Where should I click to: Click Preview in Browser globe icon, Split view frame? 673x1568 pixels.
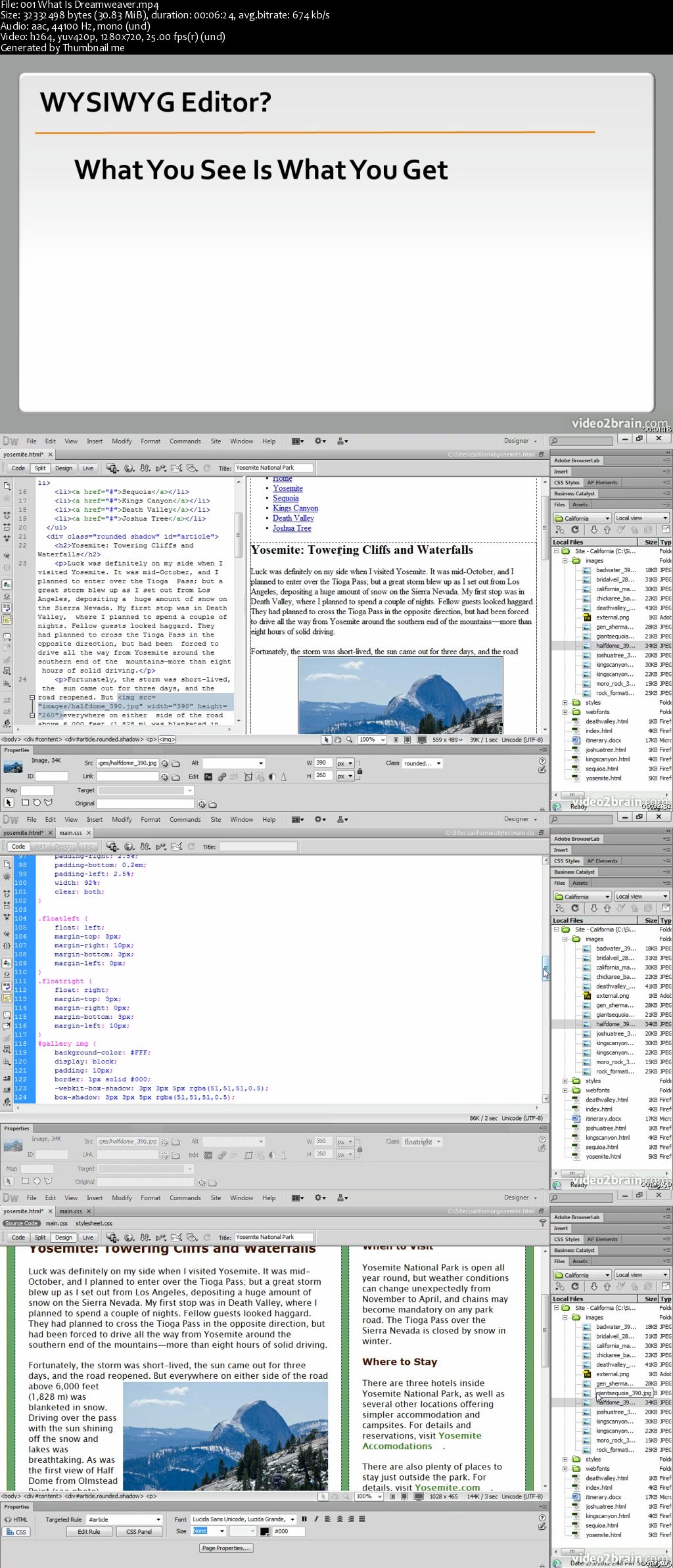(x=129, y=468)
